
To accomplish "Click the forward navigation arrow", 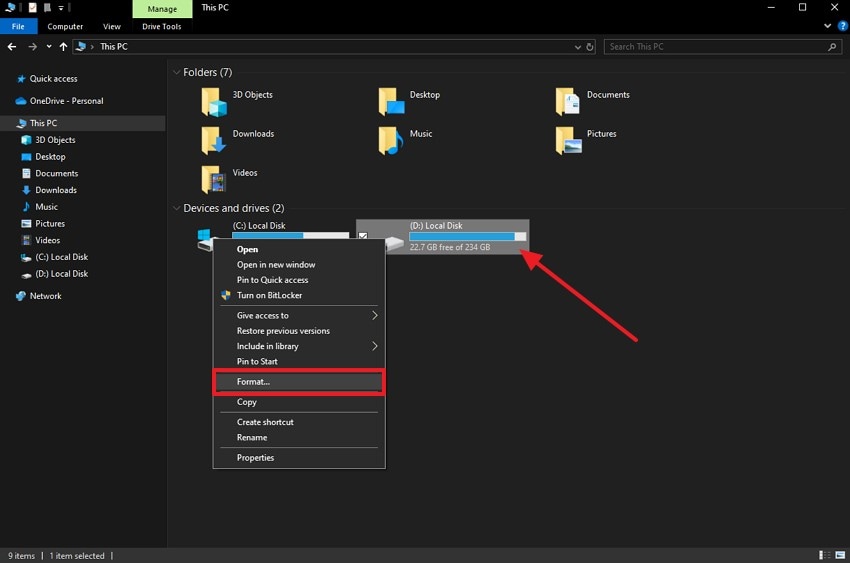I will click(x=33, y=47).
